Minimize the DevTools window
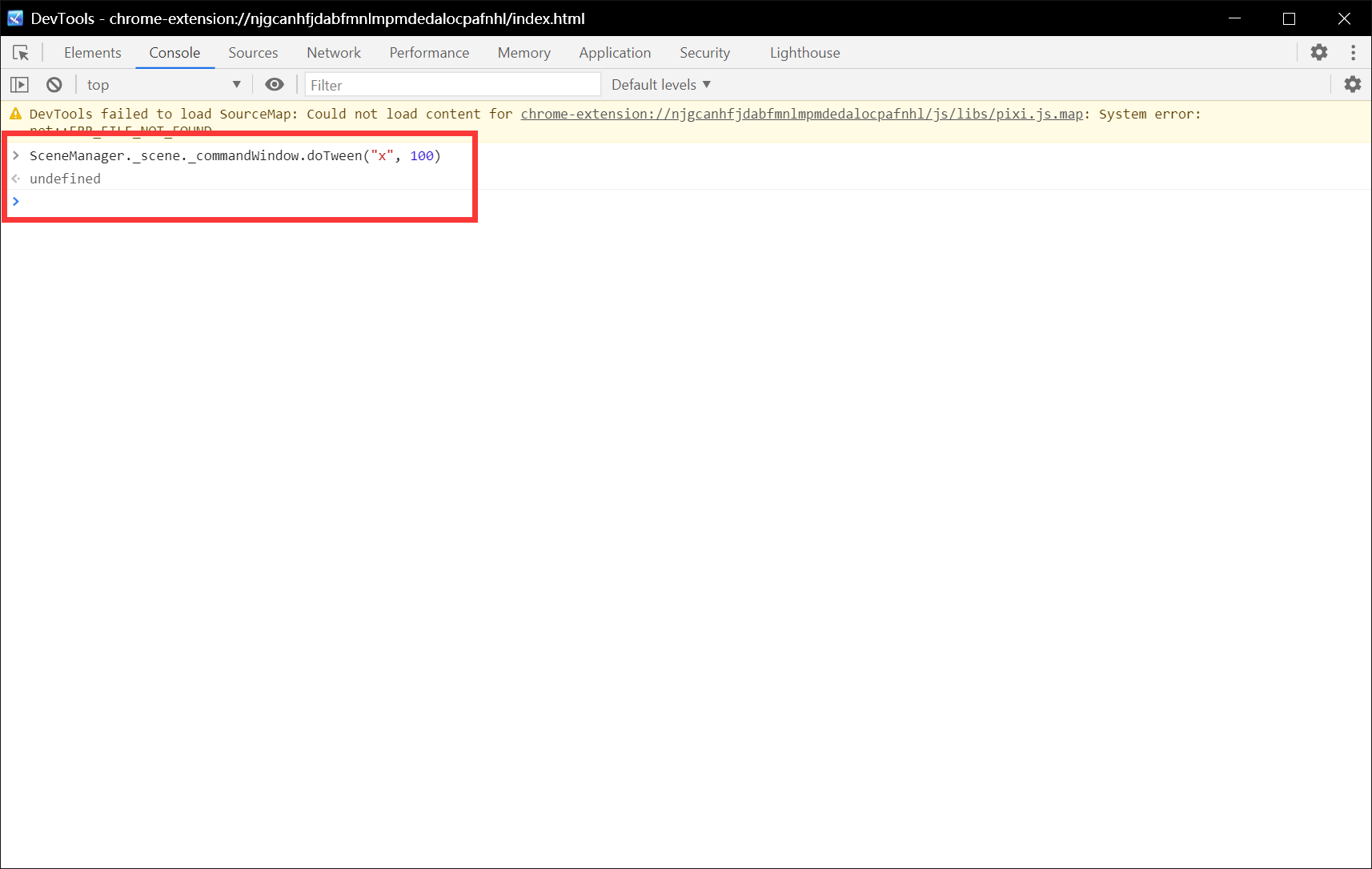 click(x=1234, y=18)
